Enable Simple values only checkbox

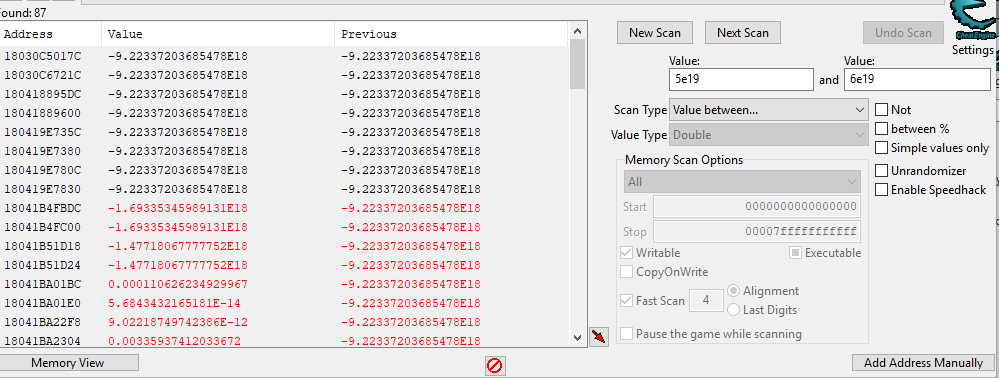click(x=882, y=148)
